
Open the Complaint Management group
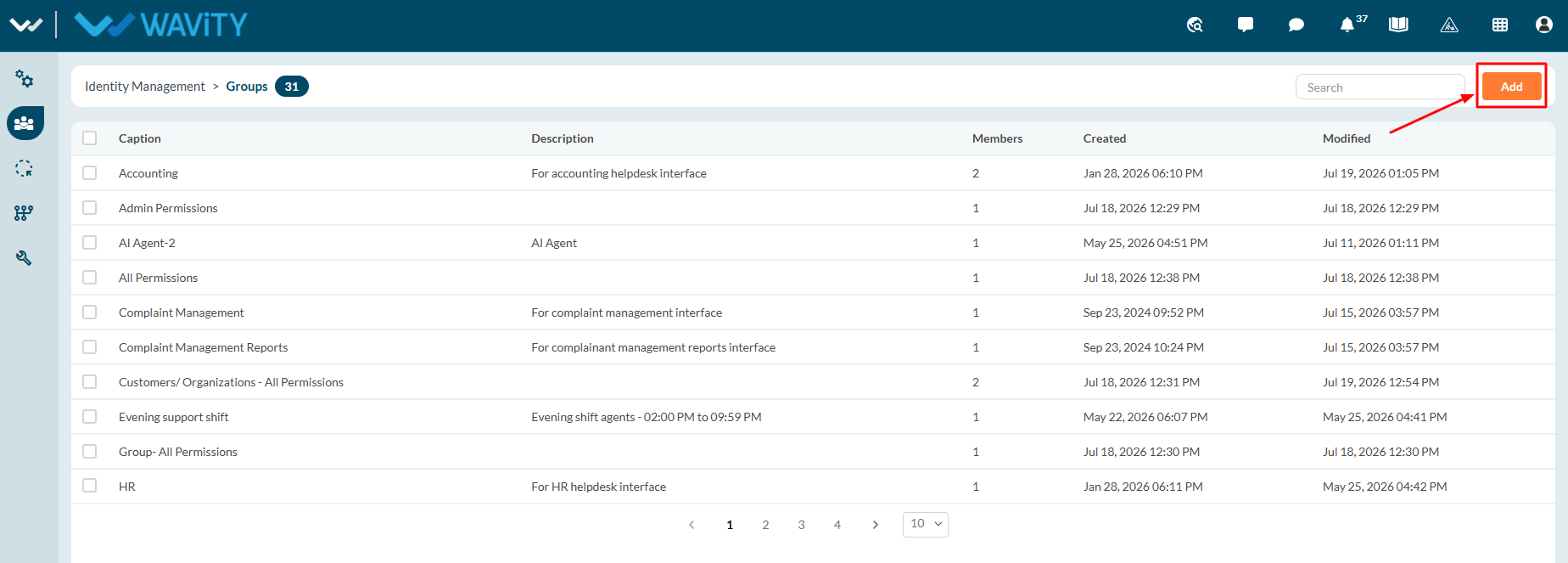tap(182, 312)
